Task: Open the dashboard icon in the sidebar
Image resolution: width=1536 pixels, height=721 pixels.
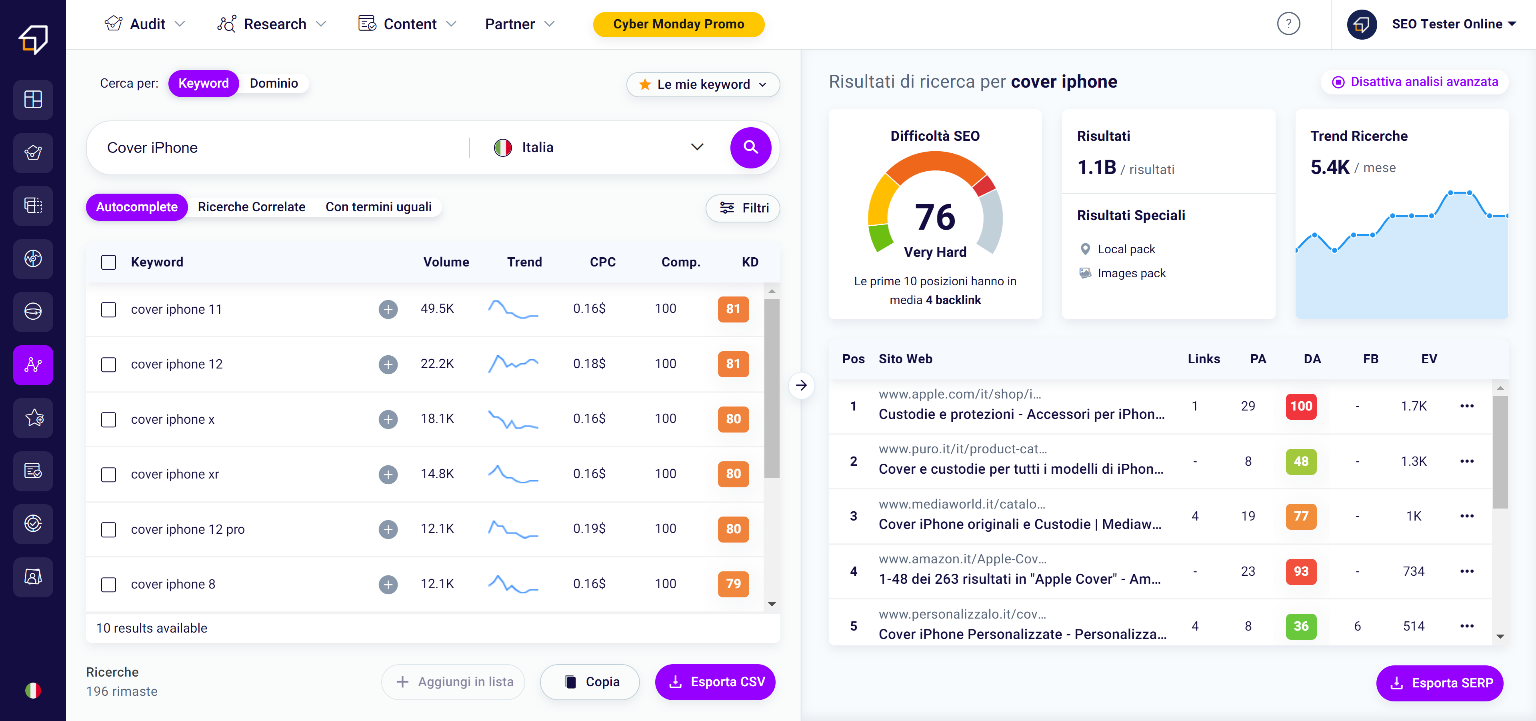Action: tap(33, 100)
